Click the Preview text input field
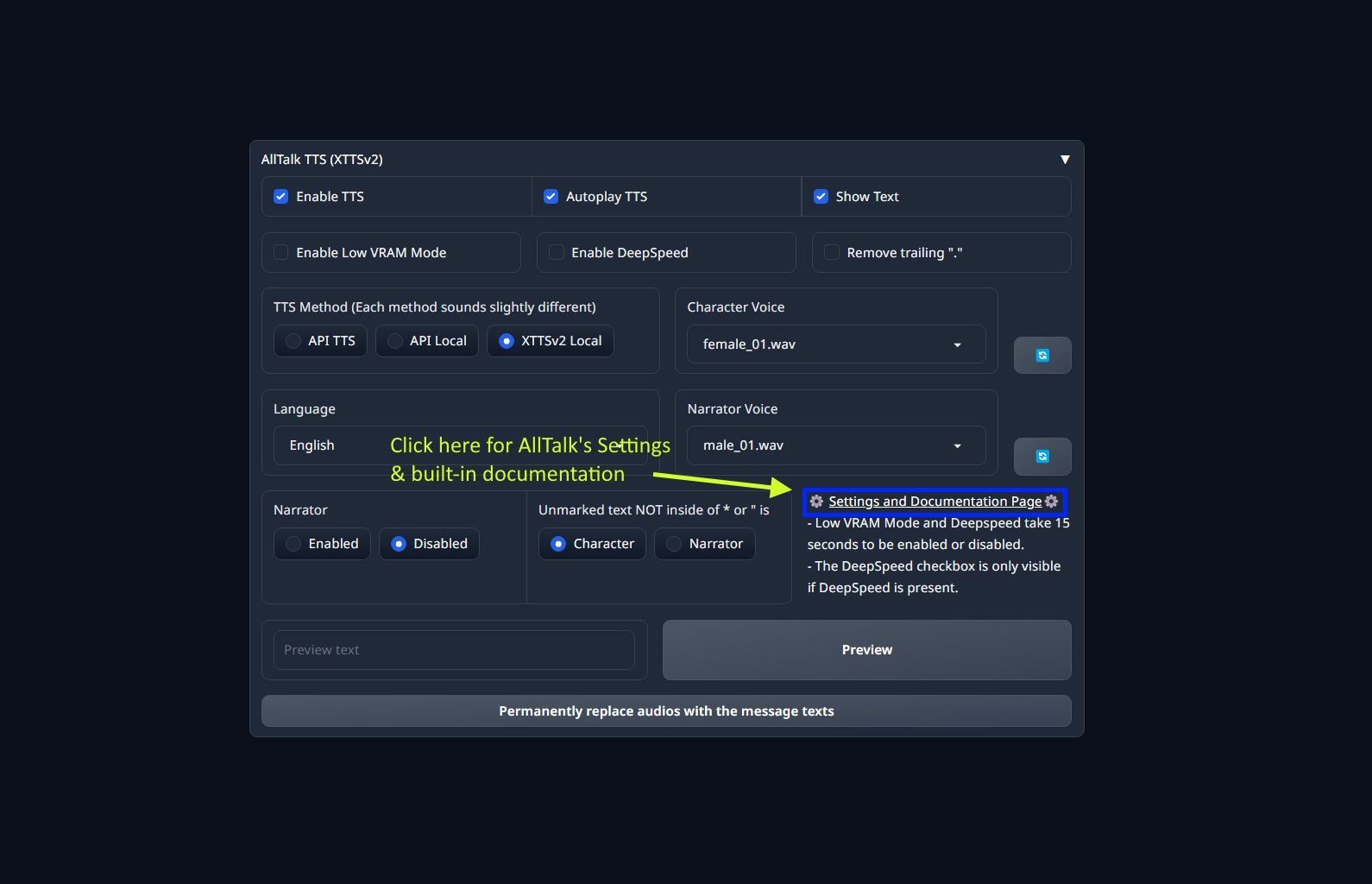Viewport: 1372px width, 884px height. point(454,650)
